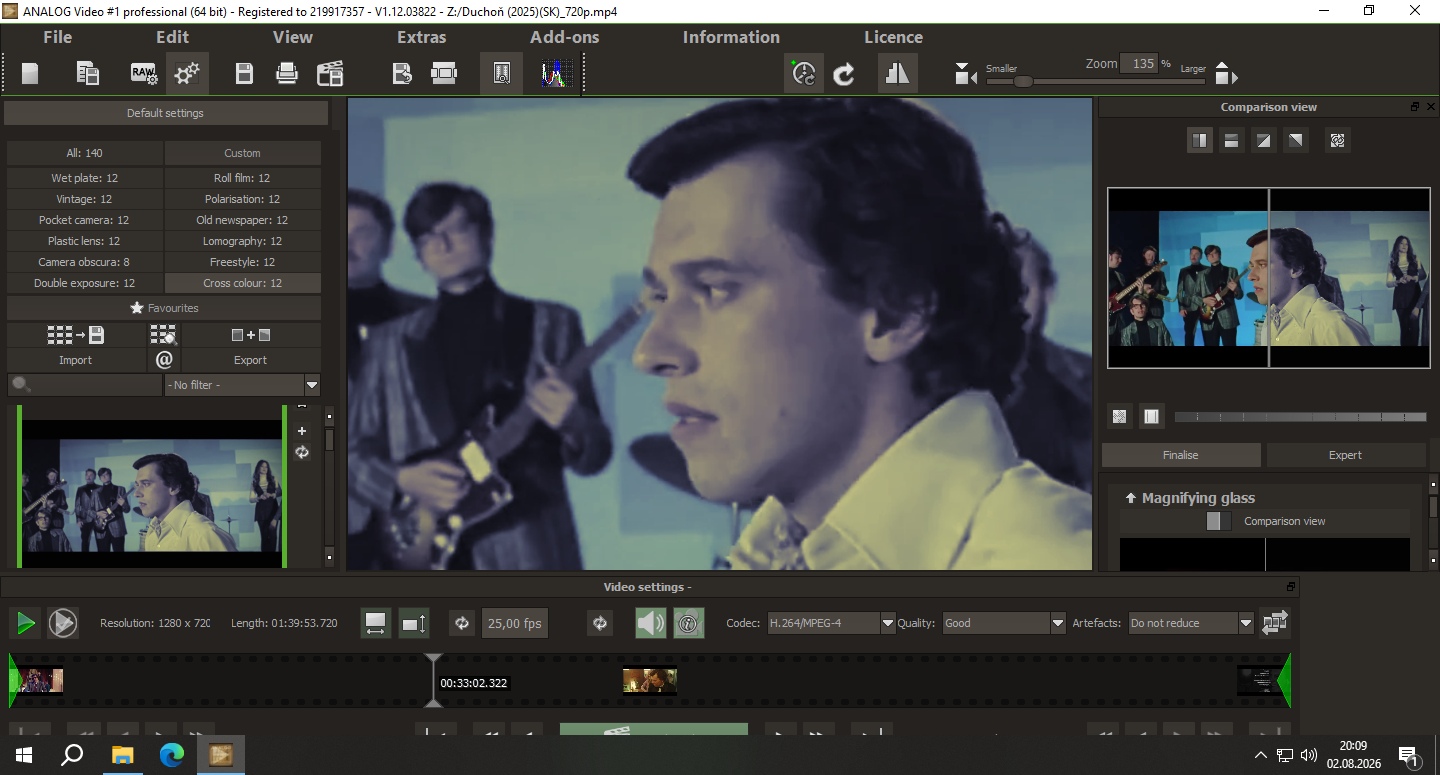1440x775 pixels.
Task: Click the redo curved arrow icon
Action: coord(844,74)
